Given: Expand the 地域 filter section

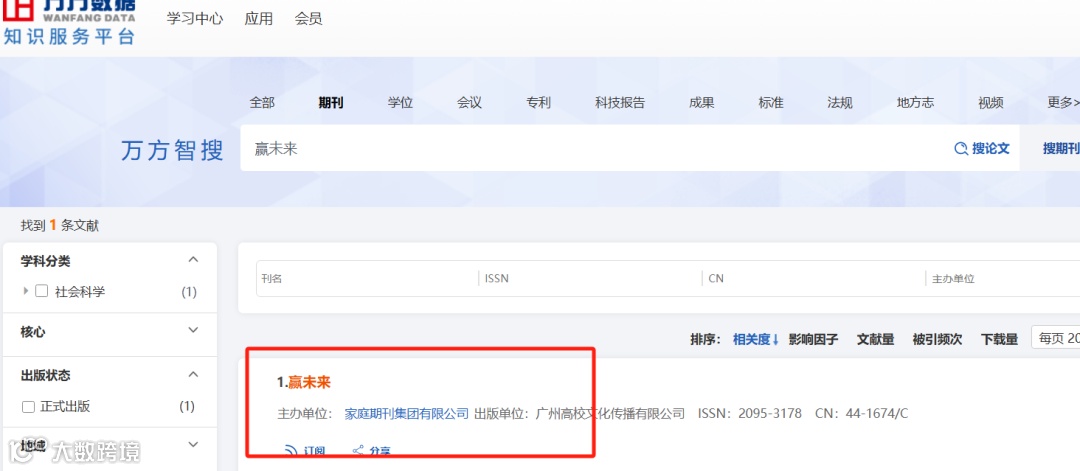Looking at the screenshot, I should tap(193, 445).
